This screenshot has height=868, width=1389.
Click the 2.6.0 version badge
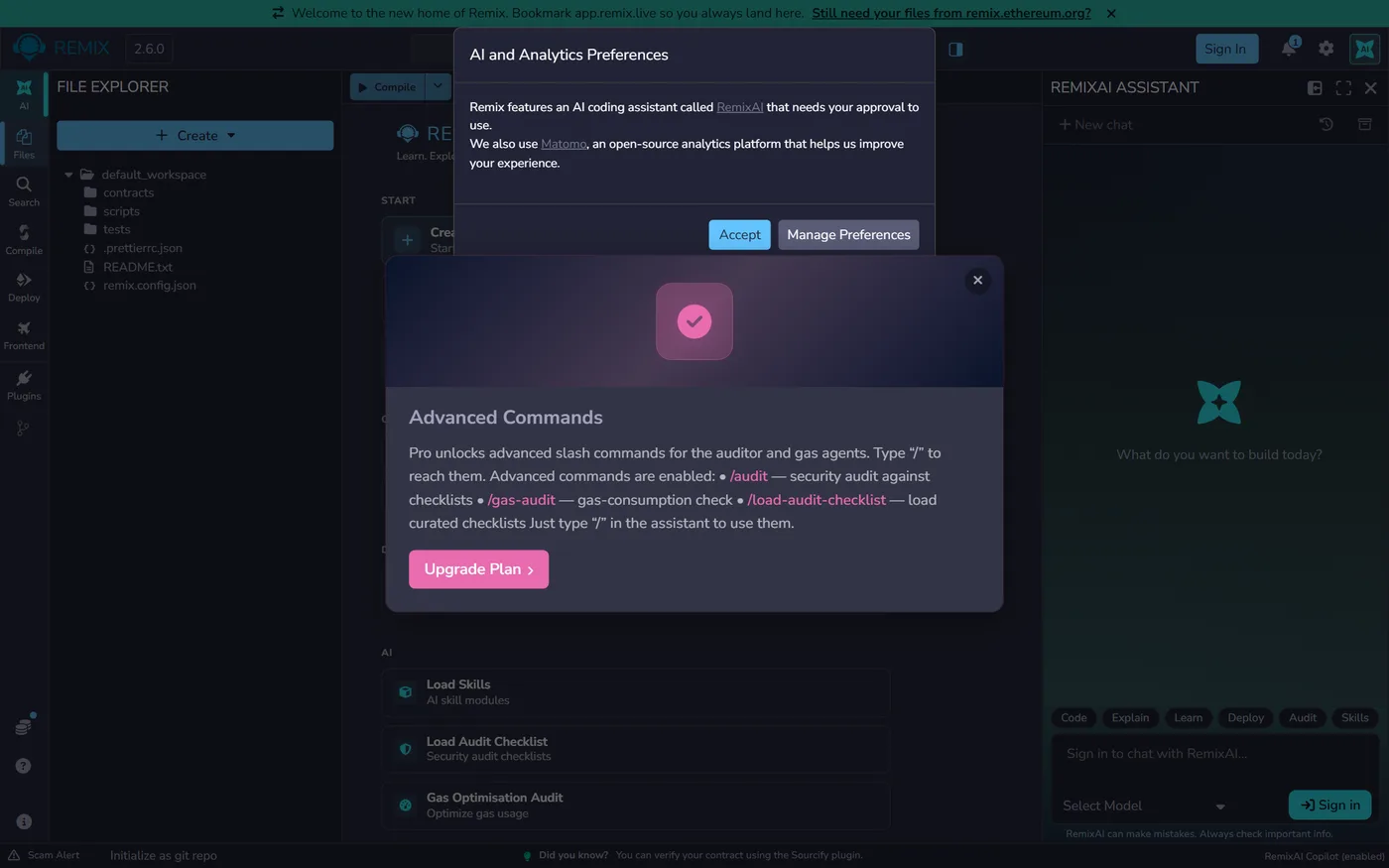(x=149, y=49)
